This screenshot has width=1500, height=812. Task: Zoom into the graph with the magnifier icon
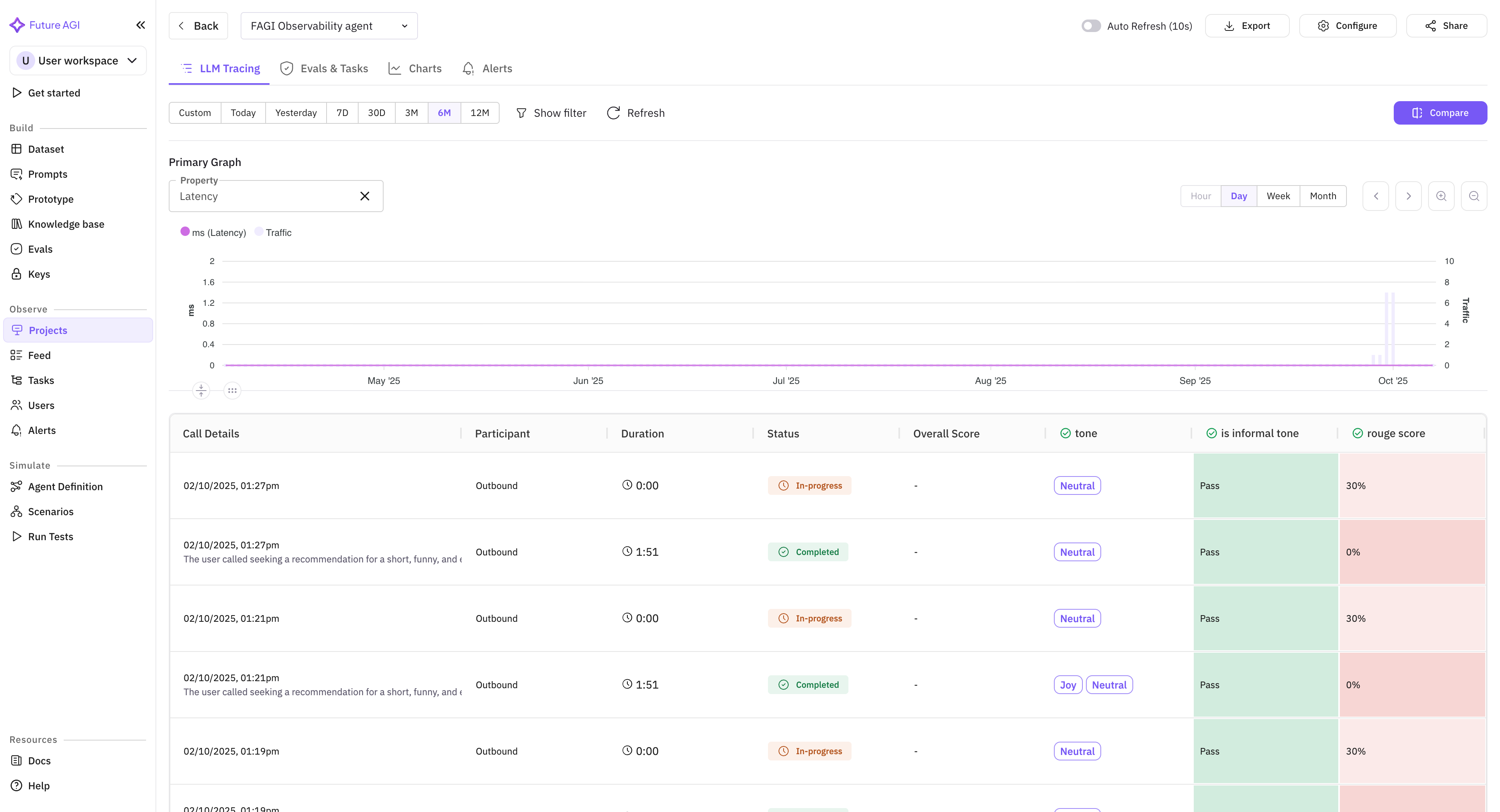pos(1442,196)
